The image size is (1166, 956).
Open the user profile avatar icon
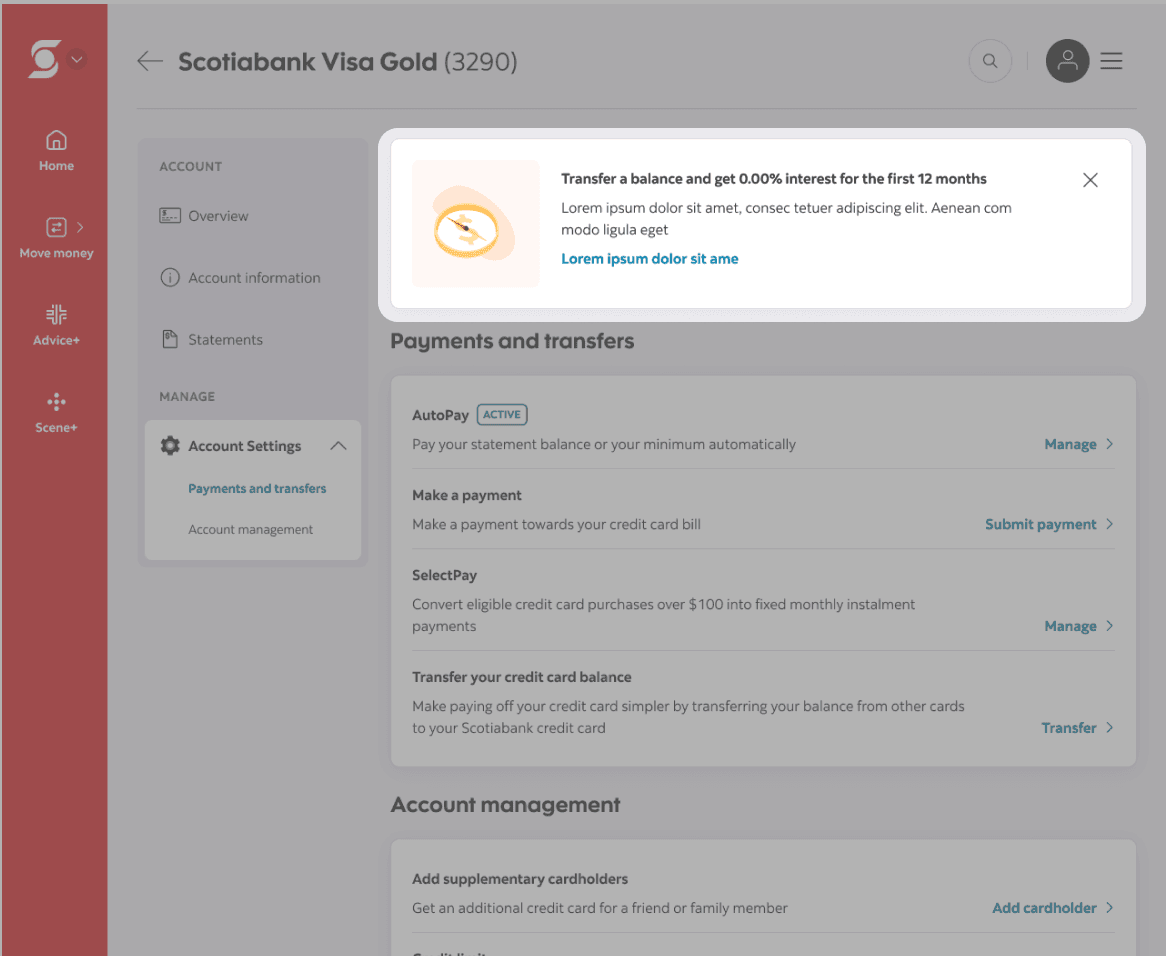pyautogui.click(x=1067, y=61)
